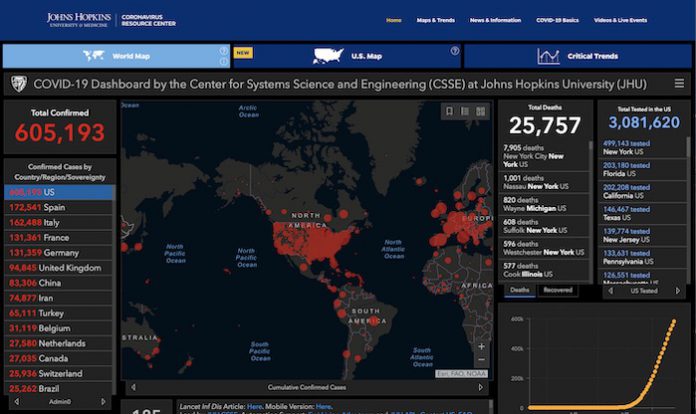Switch to the U.S. Map tab
696x414 pixels.
[347, 56]
